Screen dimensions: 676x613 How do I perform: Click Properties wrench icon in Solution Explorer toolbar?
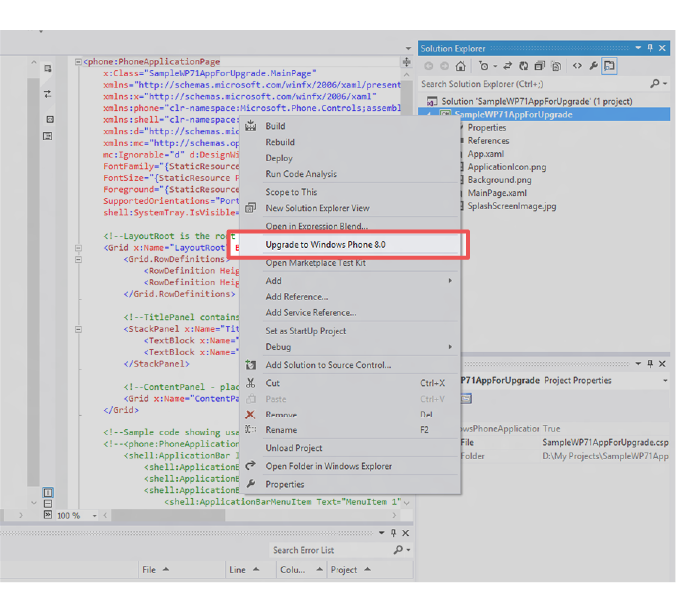click(594, 66)
